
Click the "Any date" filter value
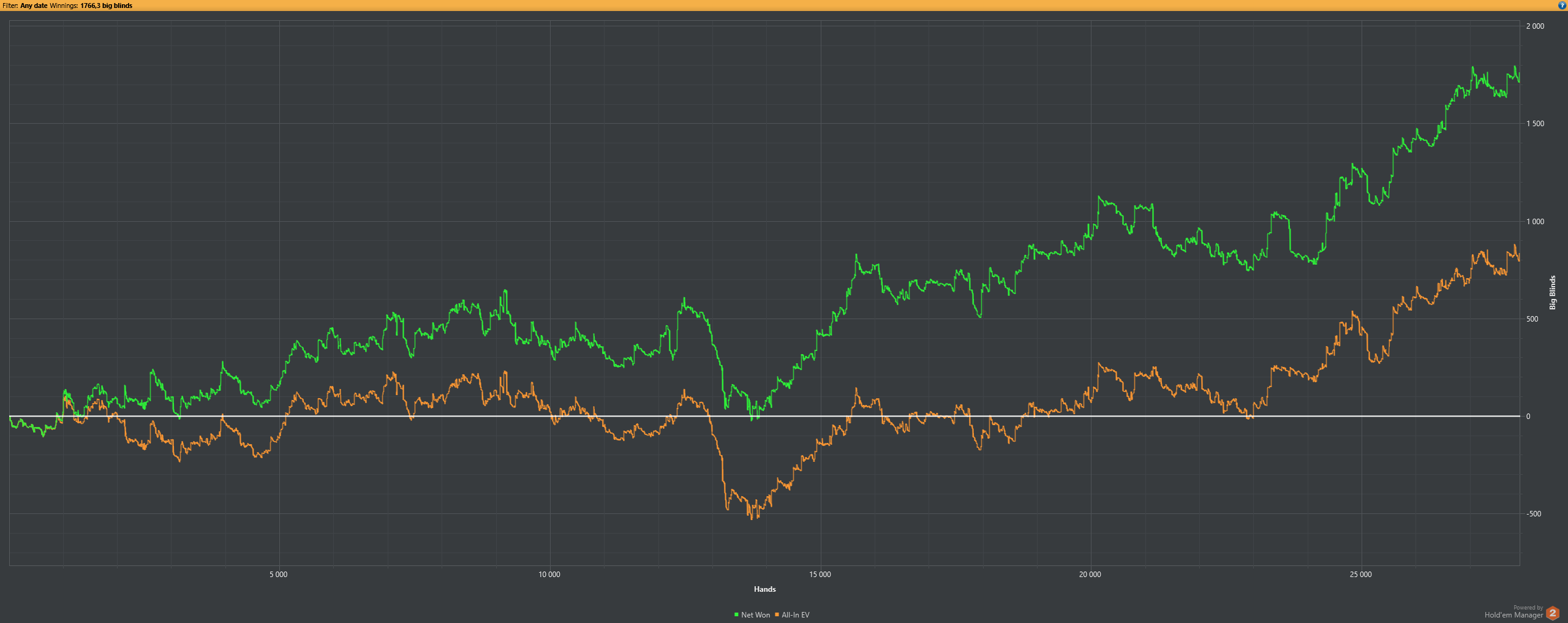click(34, 6)
